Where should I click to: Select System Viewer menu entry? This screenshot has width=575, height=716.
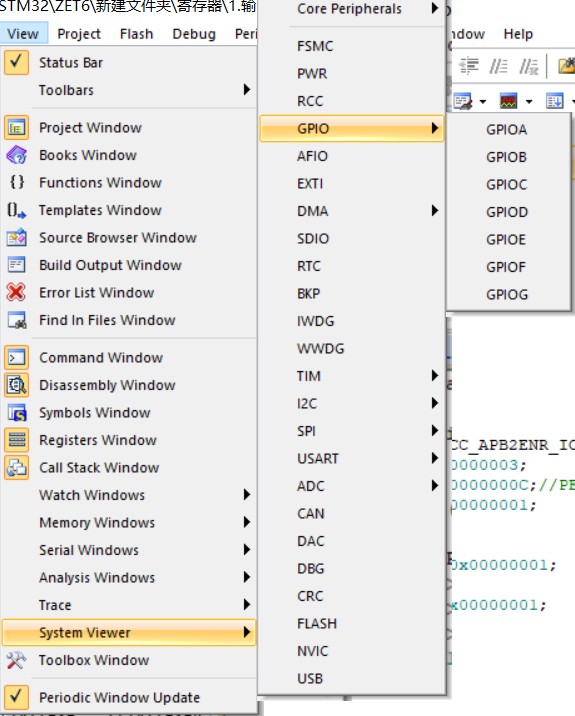pos(129,632)
